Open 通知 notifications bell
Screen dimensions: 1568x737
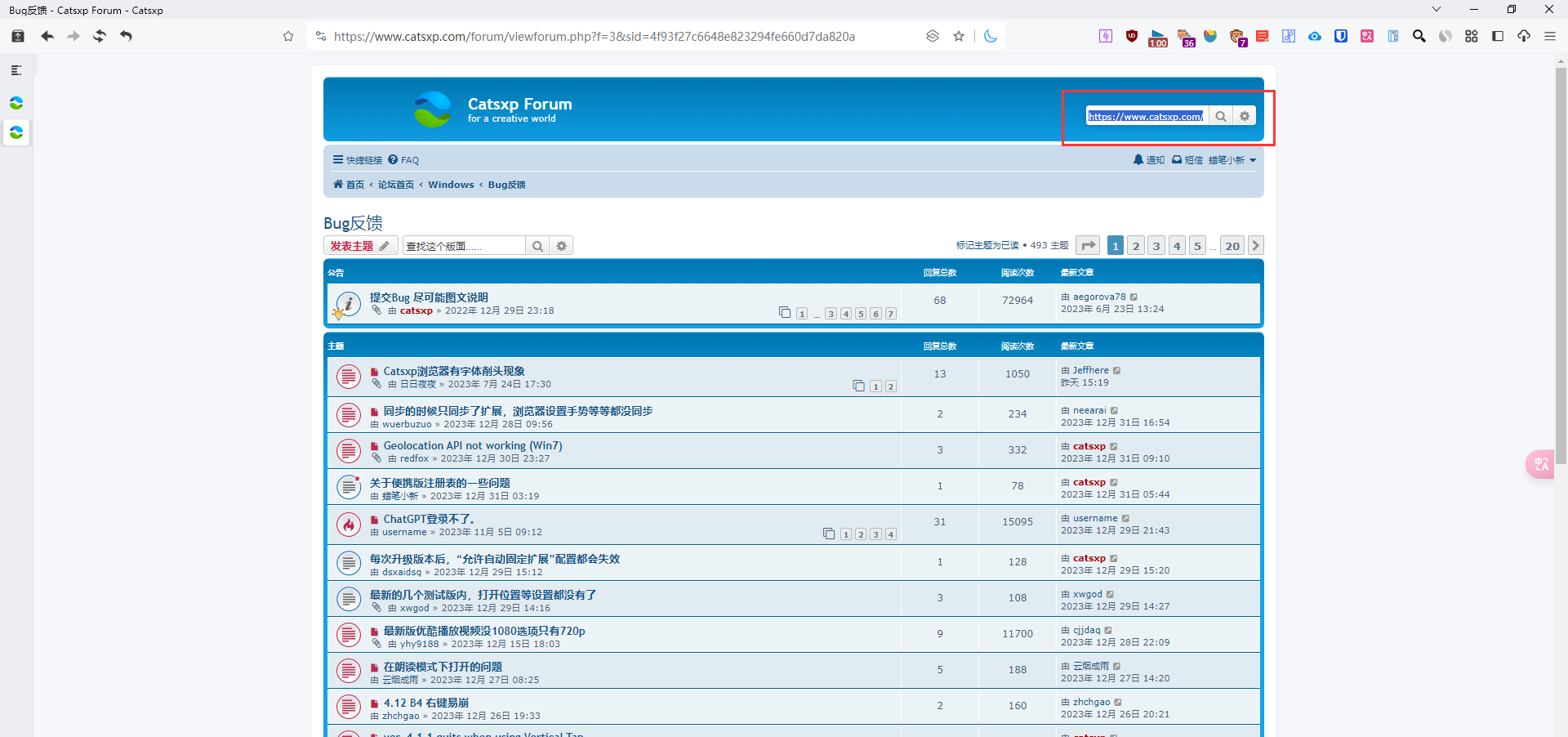coord(1149,160)
